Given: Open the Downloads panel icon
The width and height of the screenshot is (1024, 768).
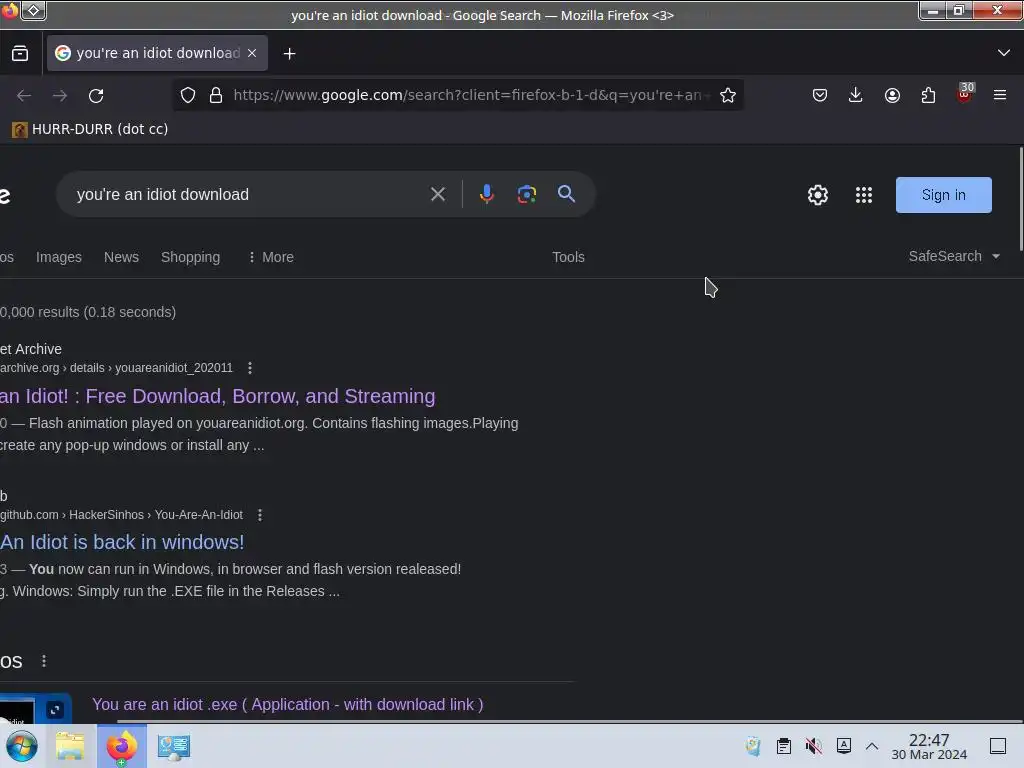Looking at the screenshot, I should pyautogui.click(x=856, y=95).
